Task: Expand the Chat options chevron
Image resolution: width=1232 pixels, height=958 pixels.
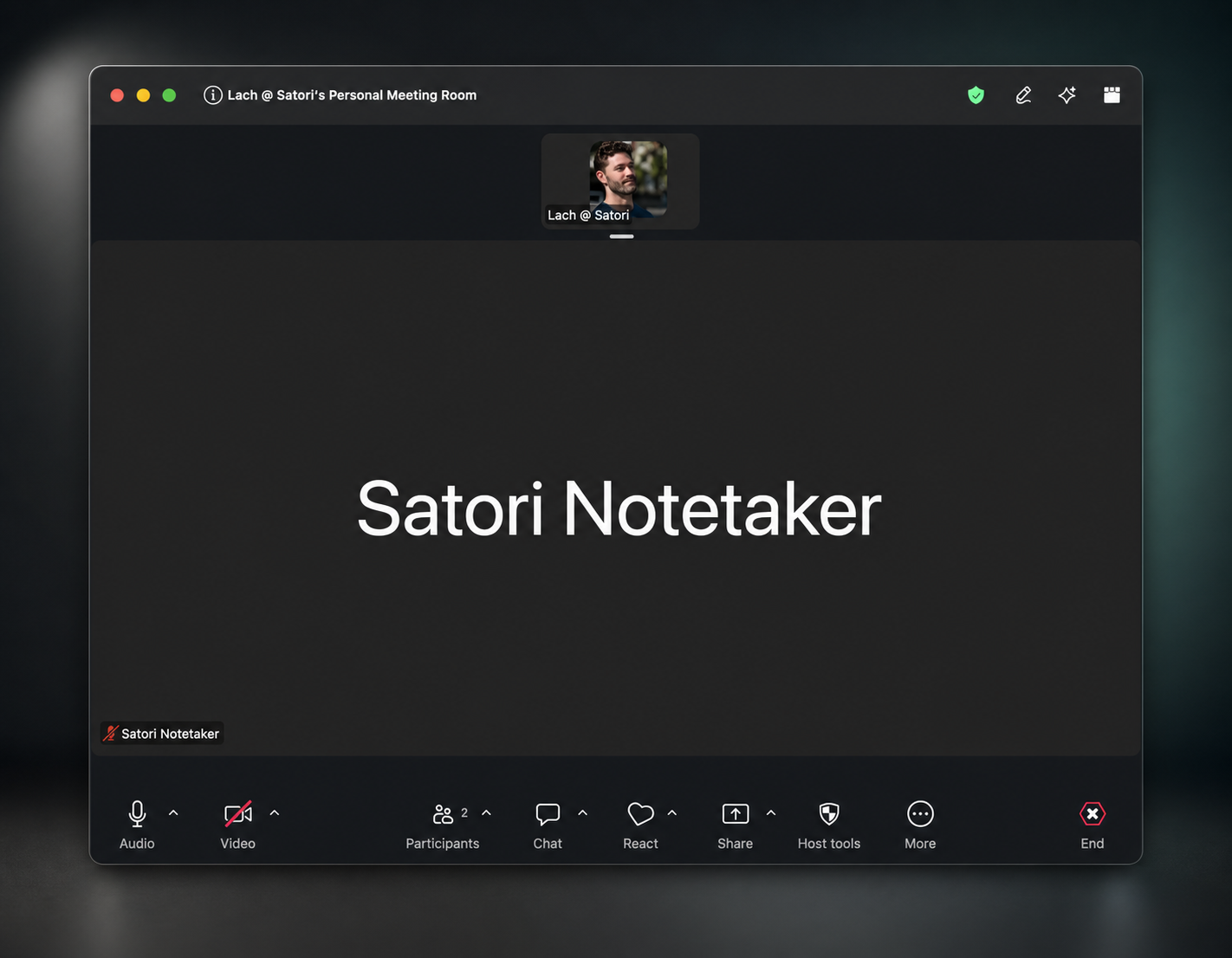Action: pos(583,812)
